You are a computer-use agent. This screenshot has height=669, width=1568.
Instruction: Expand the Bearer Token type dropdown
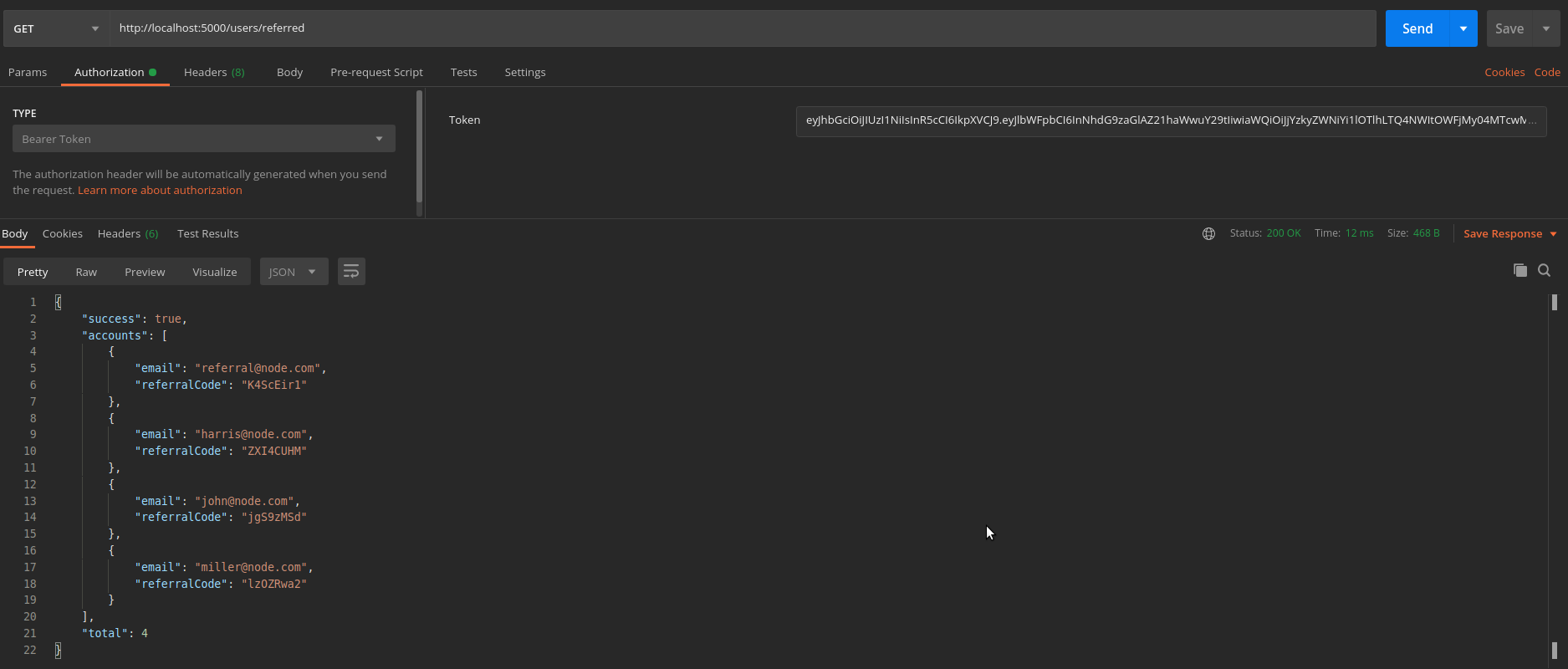click(203, 139)
